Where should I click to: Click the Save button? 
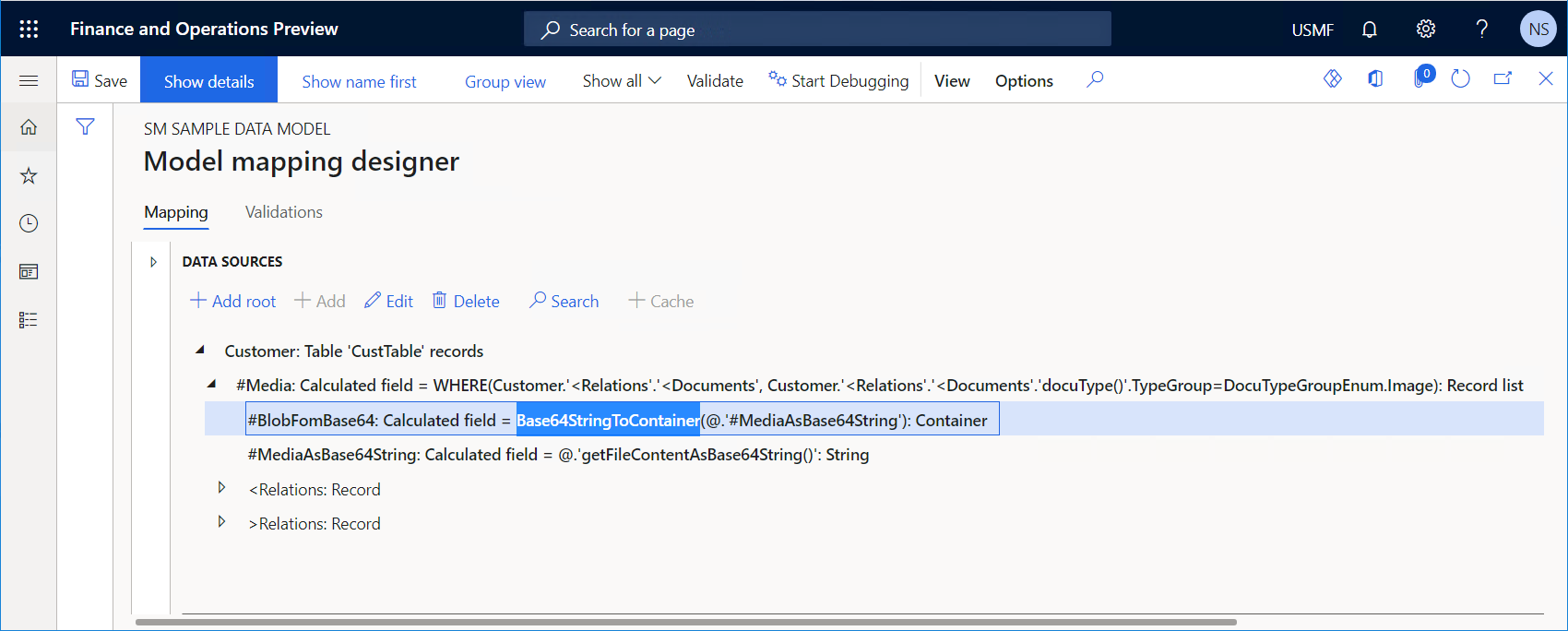click(100, 80)
